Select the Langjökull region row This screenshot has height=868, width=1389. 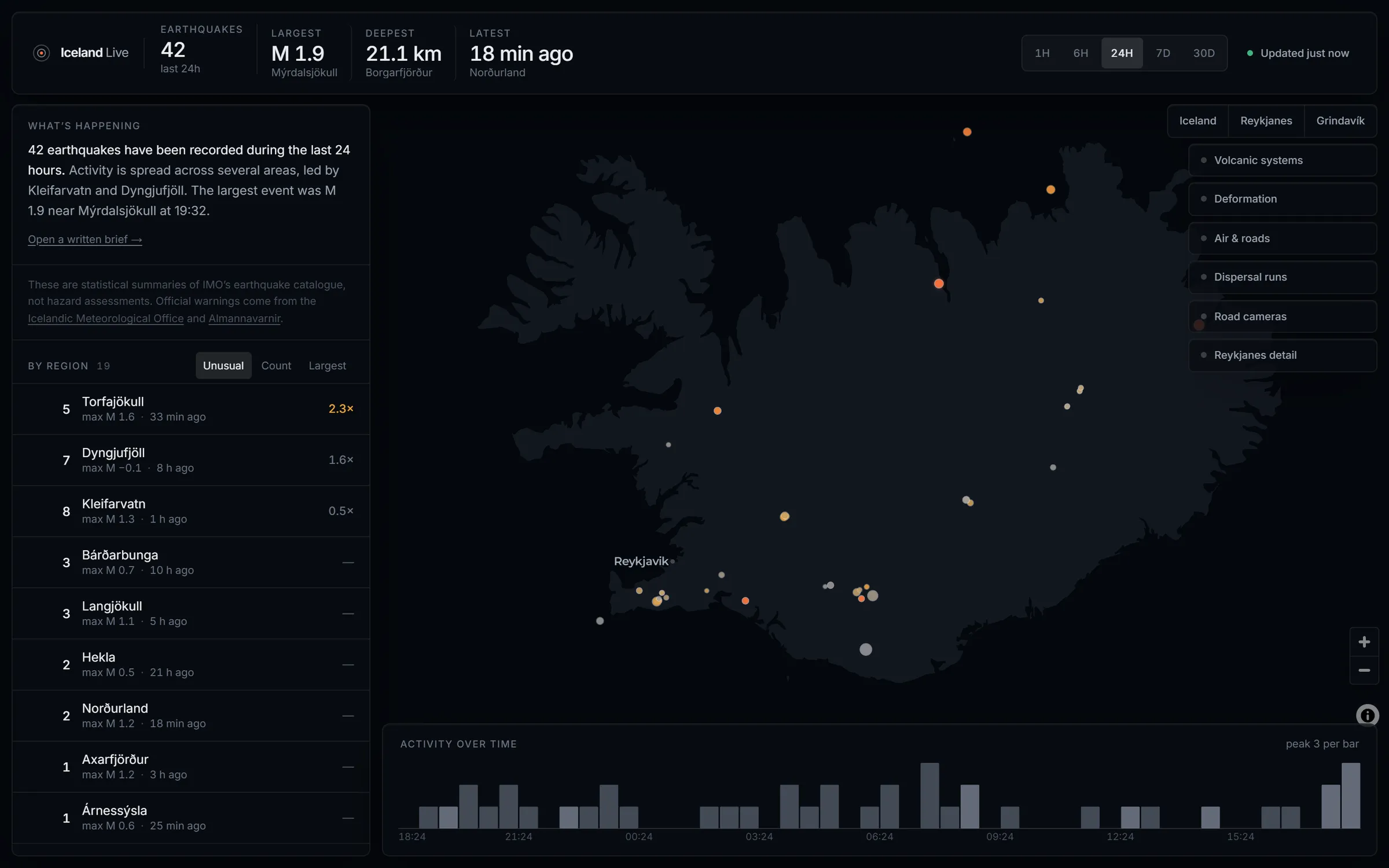tap(191, 613)
